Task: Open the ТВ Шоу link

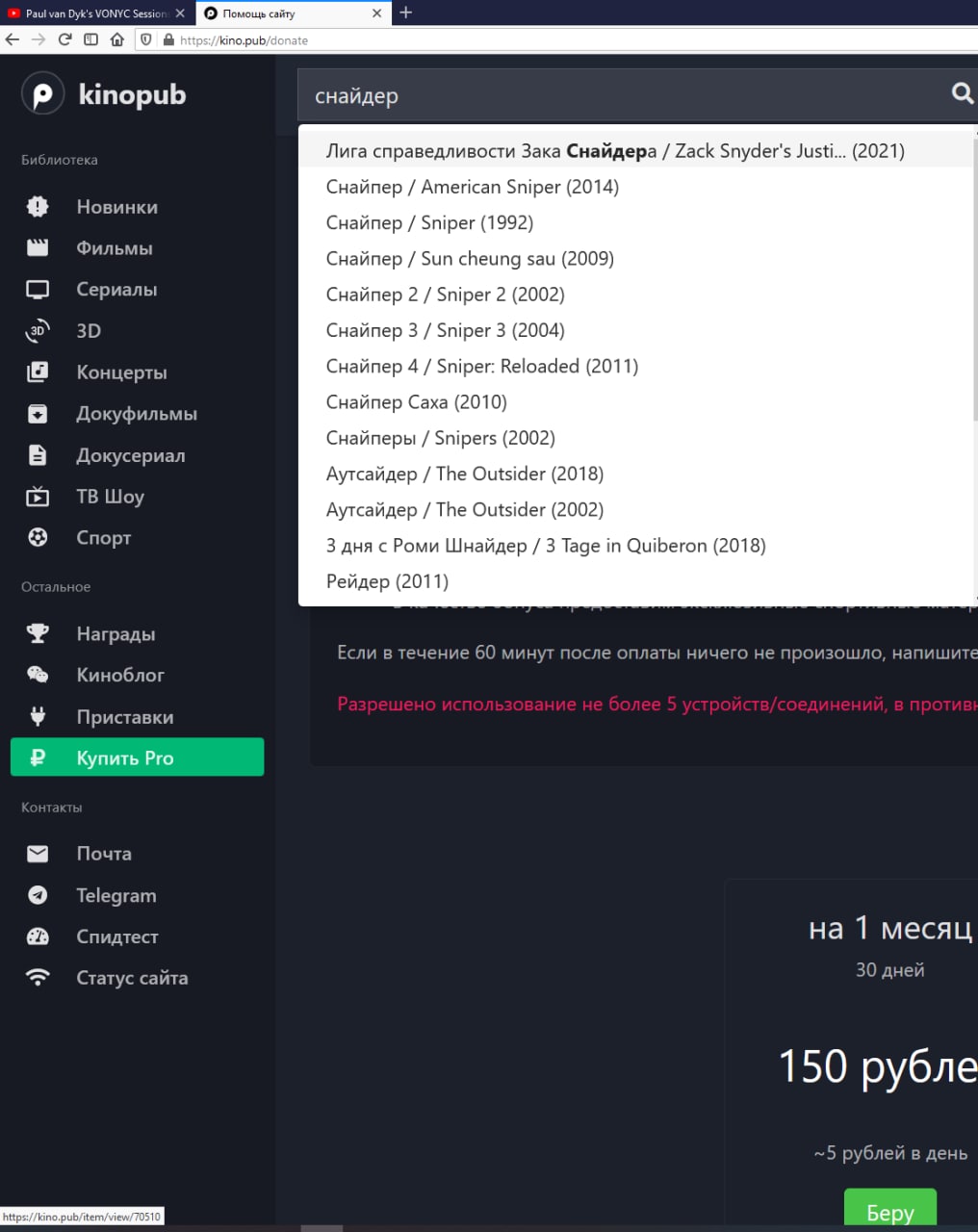Action: (110, 497)
